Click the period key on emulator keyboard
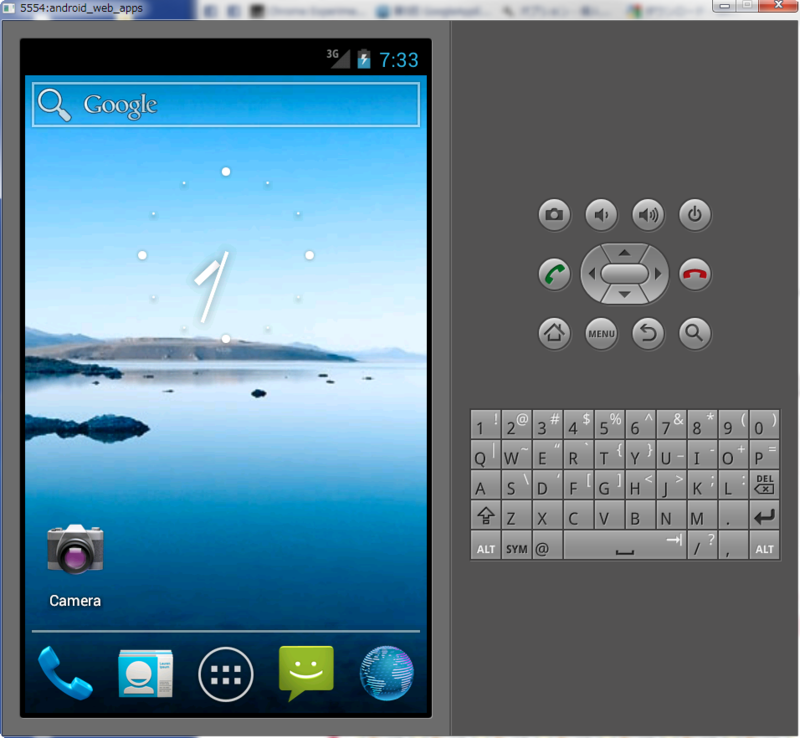This screenshot has height=738, width=800. click(733, 515)
